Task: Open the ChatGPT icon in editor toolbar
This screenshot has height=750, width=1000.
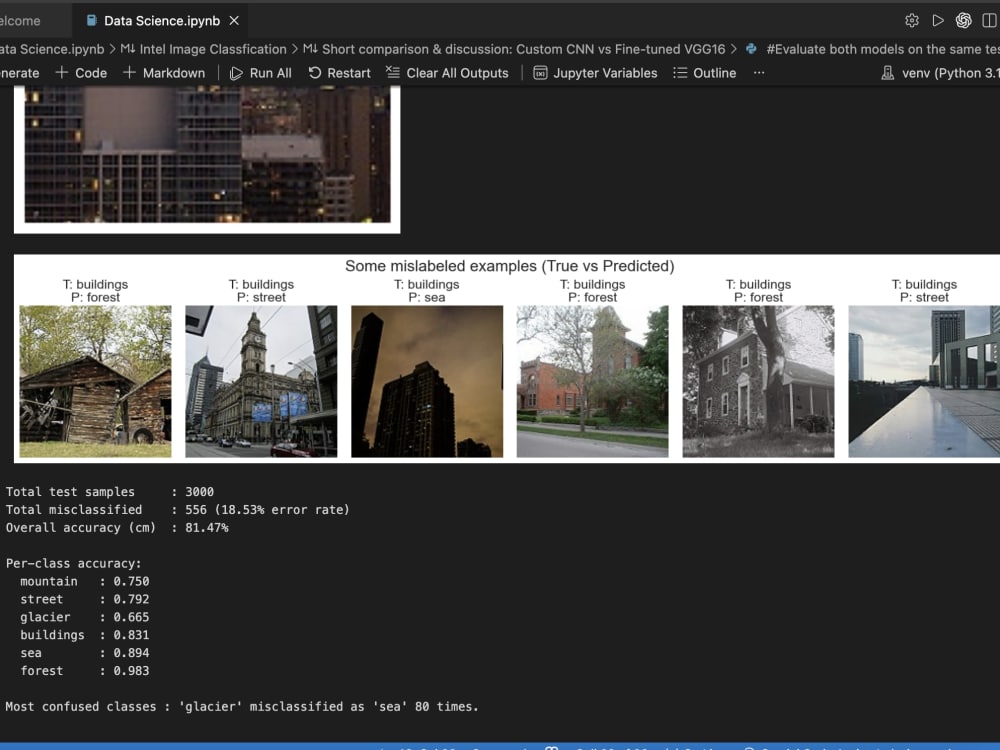Action: click(x=964, y=20)
